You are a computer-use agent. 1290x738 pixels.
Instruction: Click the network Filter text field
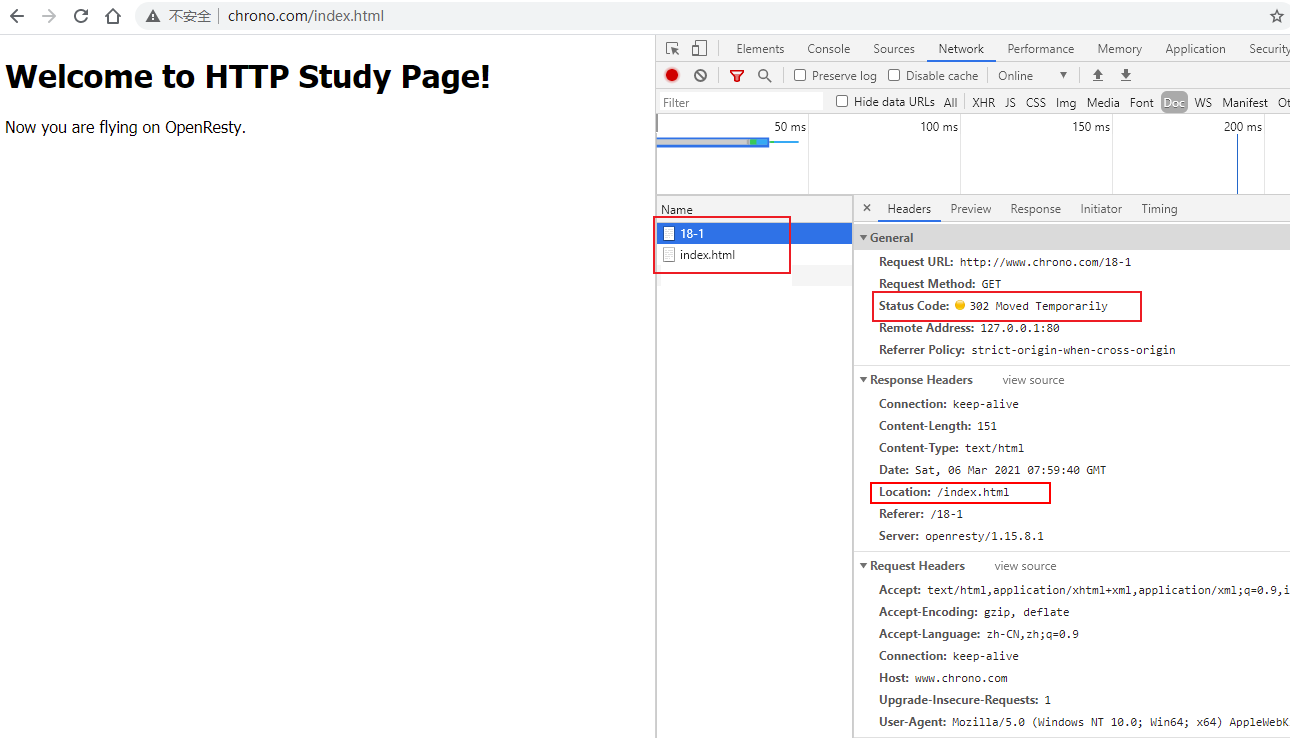coord(740,102)
